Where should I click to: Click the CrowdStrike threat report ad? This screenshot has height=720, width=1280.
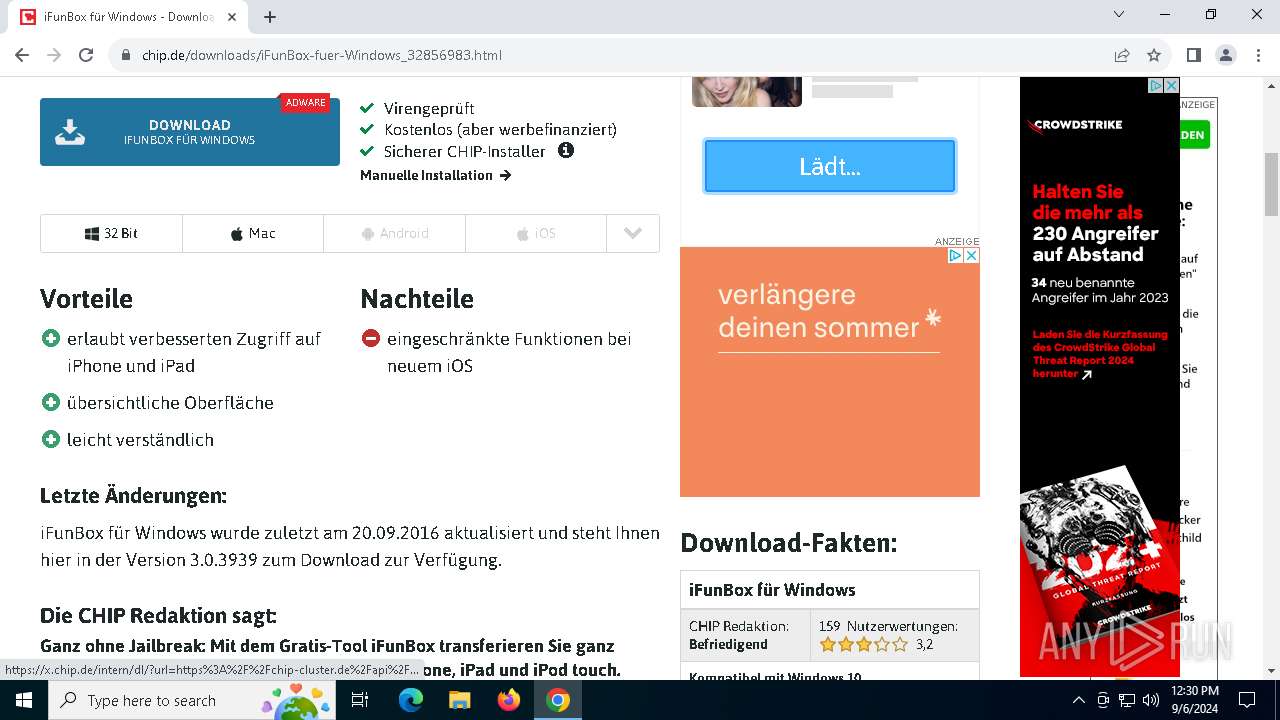(1100, 377)
